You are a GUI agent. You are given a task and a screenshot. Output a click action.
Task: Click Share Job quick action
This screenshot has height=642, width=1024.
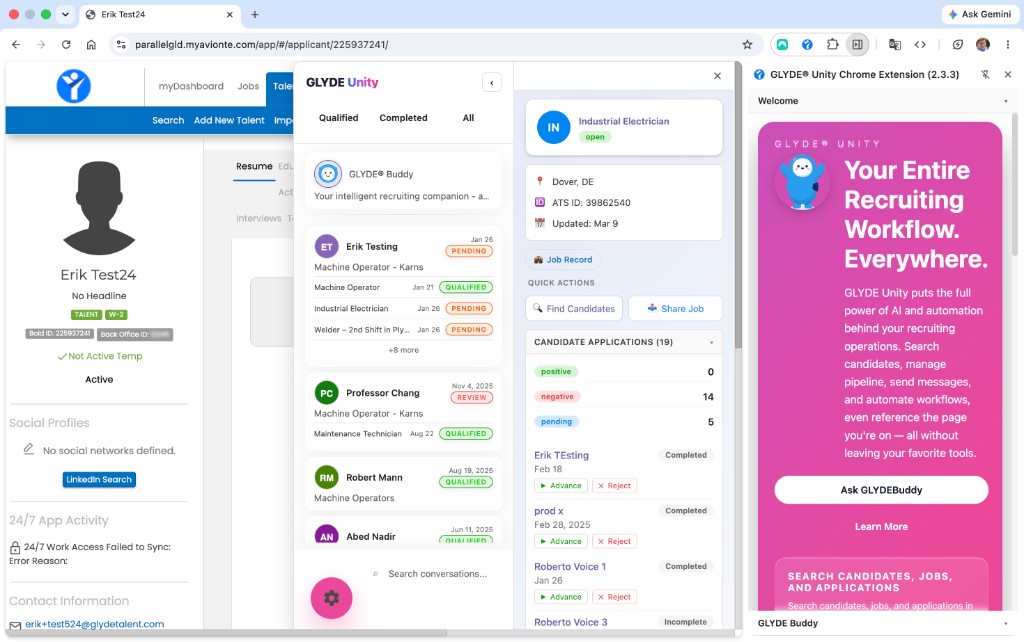click(x=675, y=308)
